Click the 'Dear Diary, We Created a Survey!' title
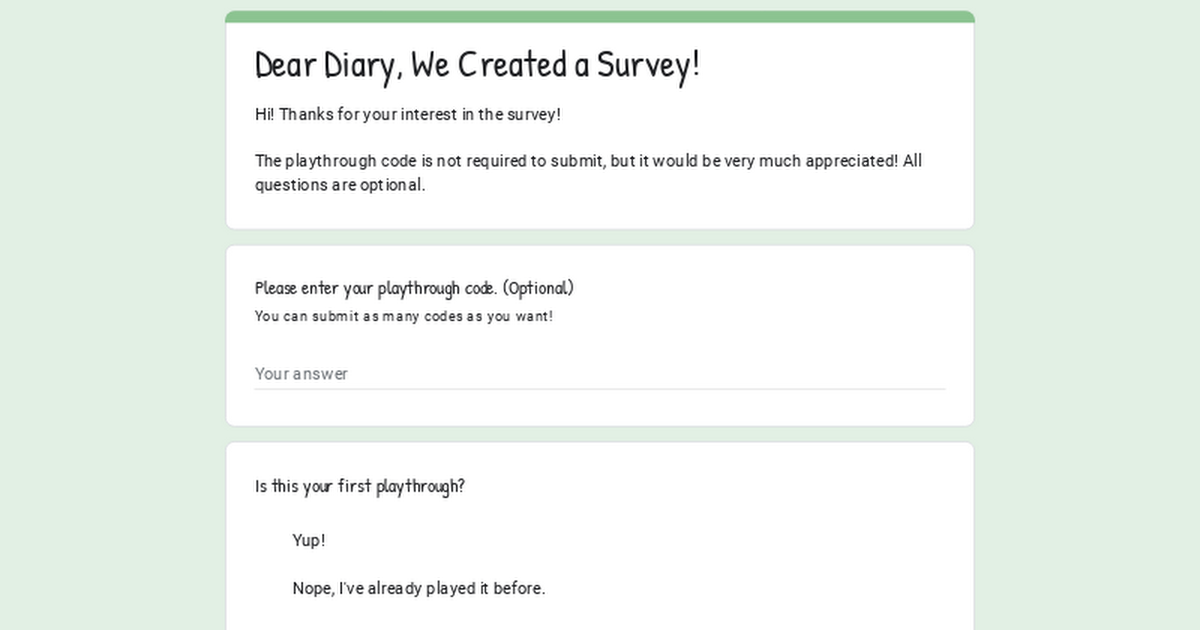 click(478, 65)
